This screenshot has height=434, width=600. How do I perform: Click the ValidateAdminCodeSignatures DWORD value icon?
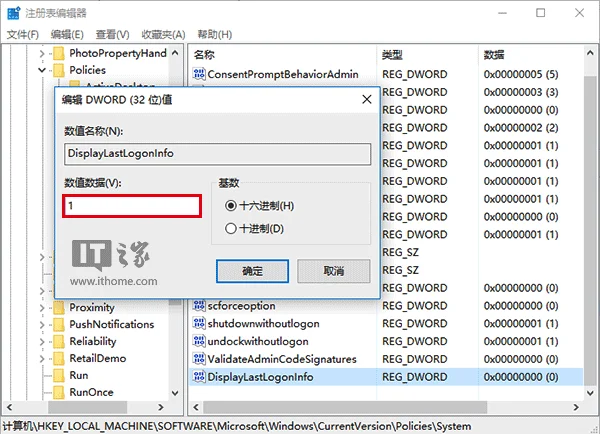(199, 359)
